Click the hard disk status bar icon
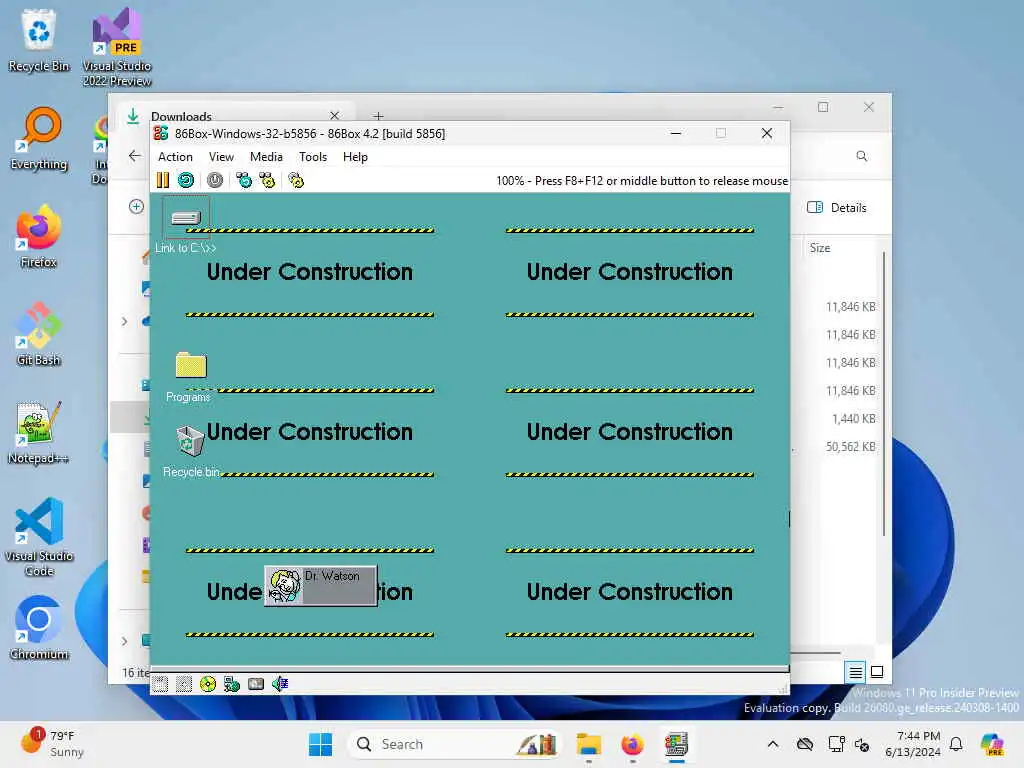This screenshot has width=1024, height=768. (x=256, y=684)
